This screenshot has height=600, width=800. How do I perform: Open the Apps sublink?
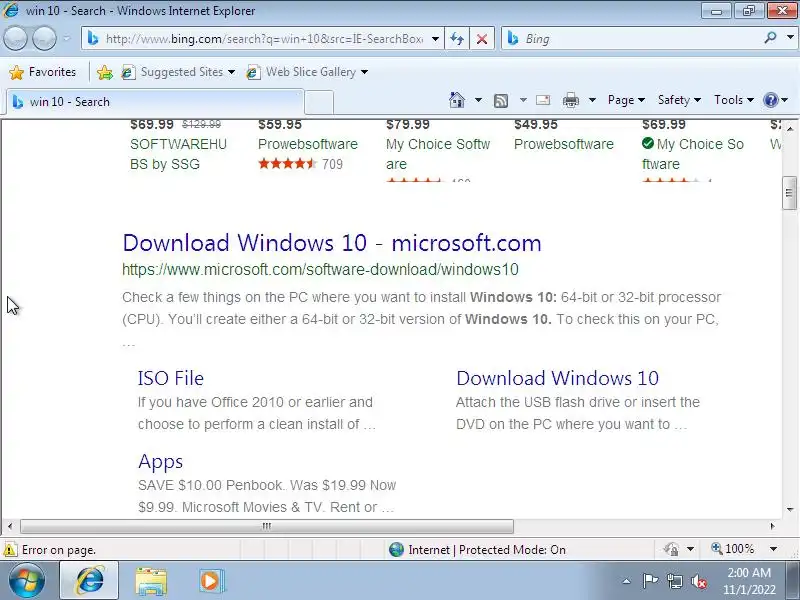pos(160,461)
